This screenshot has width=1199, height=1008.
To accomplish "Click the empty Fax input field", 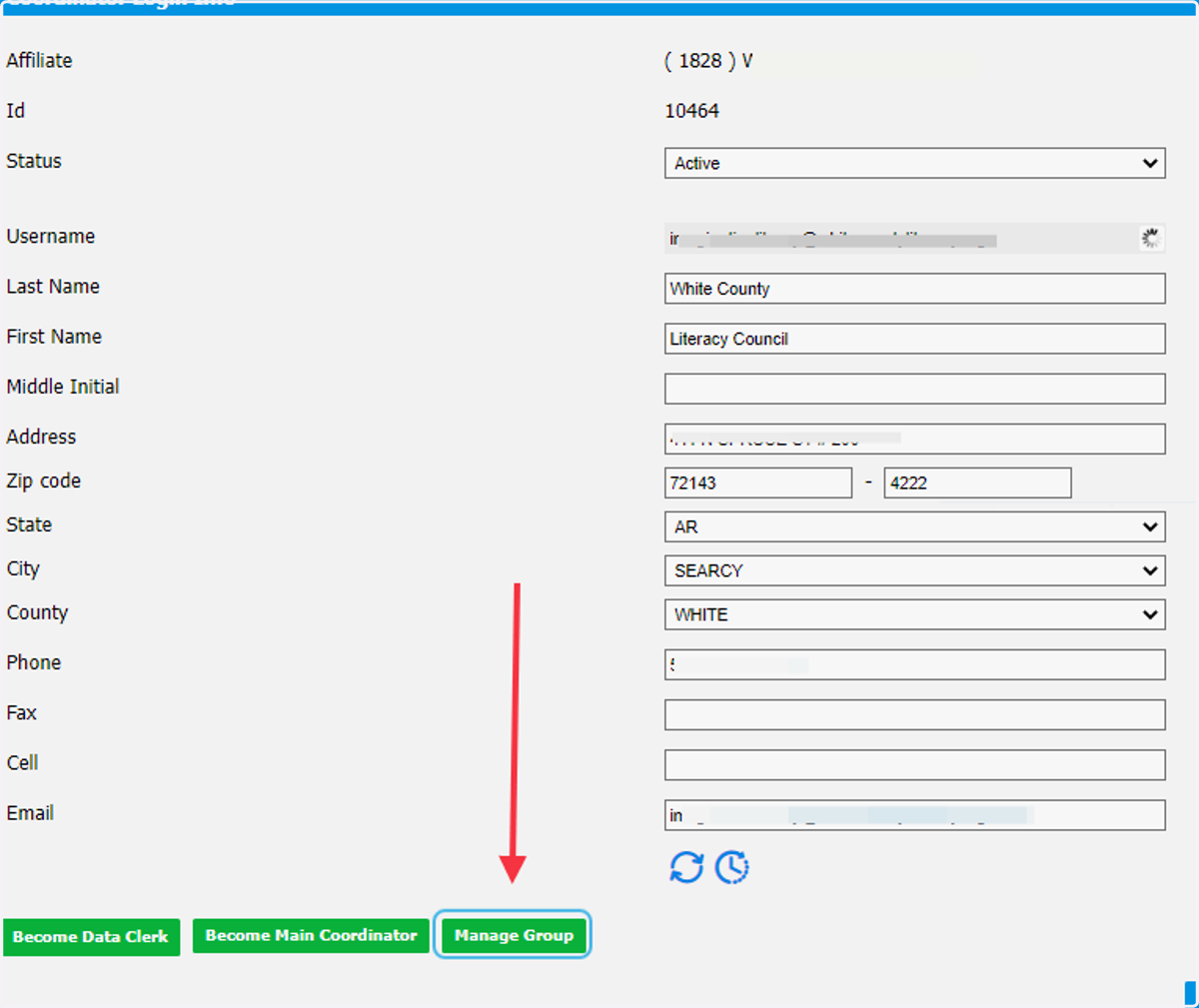I will [x=915, y=714].
